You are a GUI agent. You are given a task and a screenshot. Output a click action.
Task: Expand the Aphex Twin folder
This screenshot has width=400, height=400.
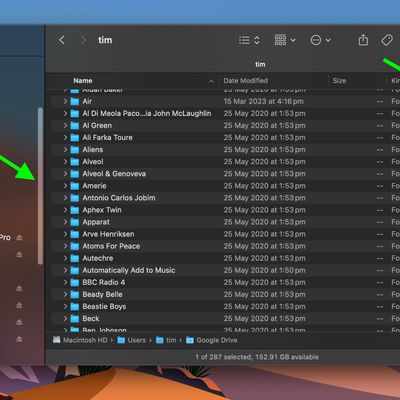(65, 210)
